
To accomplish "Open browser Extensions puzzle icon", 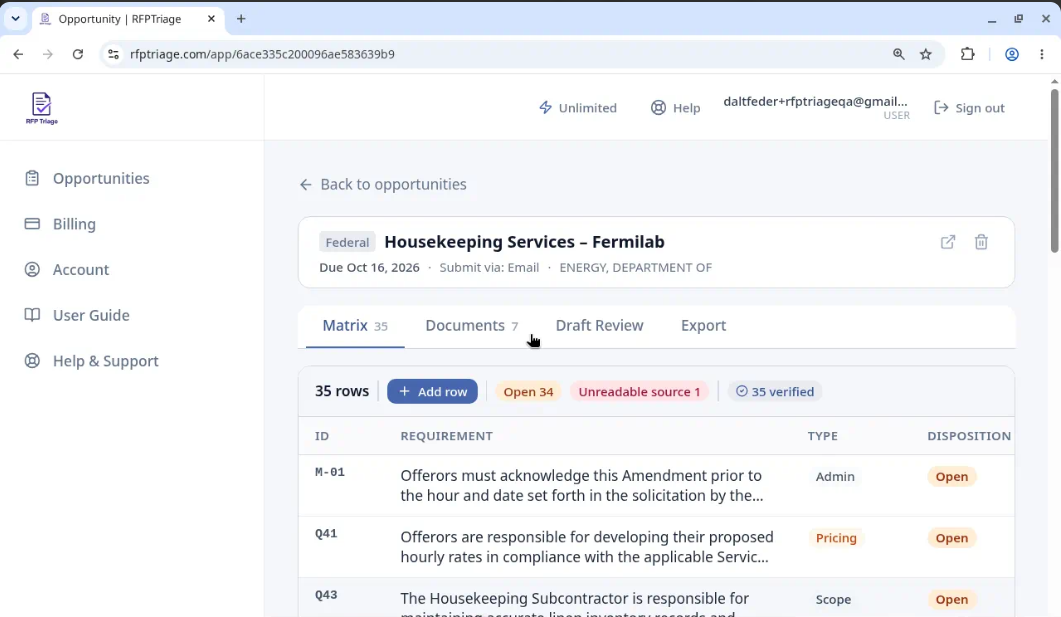I will (x=968, y=54).
